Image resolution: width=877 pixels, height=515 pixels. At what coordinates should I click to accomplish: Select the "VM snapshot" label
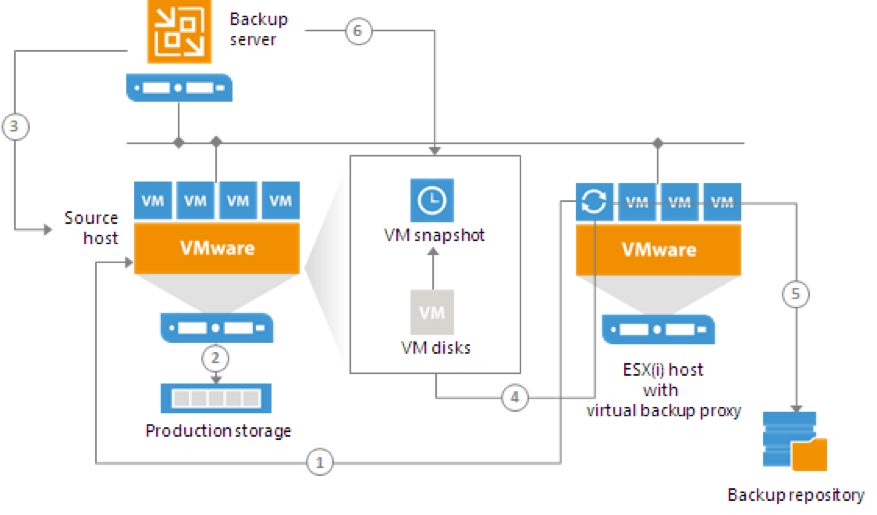tap(434, 235)
